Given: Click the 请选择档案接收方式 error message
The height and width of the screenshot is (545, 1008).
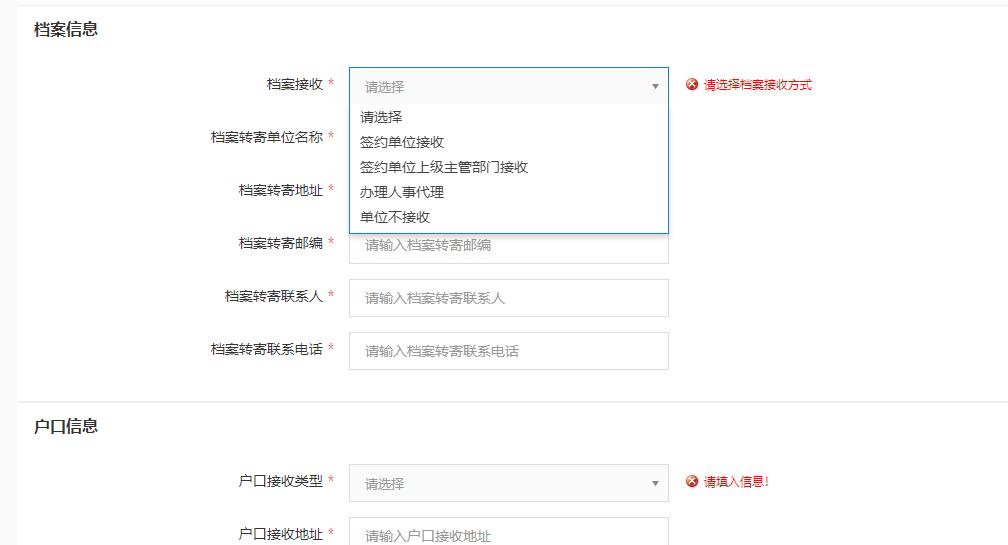Looking at the screenshot, I should click(757, 85).
